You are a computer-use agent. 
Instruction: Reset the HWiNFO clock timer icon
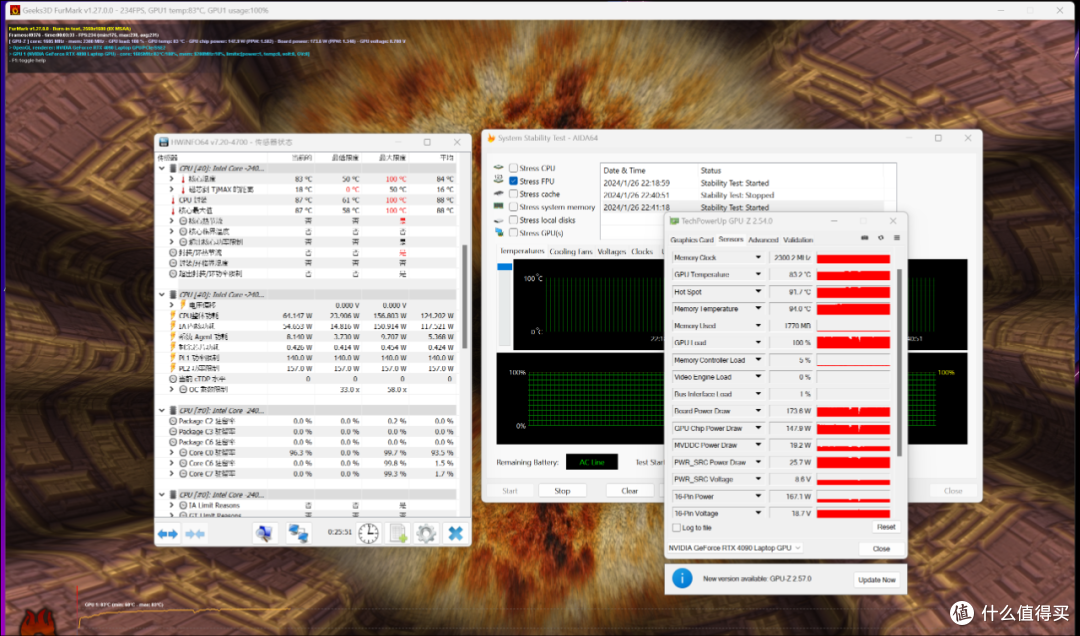(368, 533)
